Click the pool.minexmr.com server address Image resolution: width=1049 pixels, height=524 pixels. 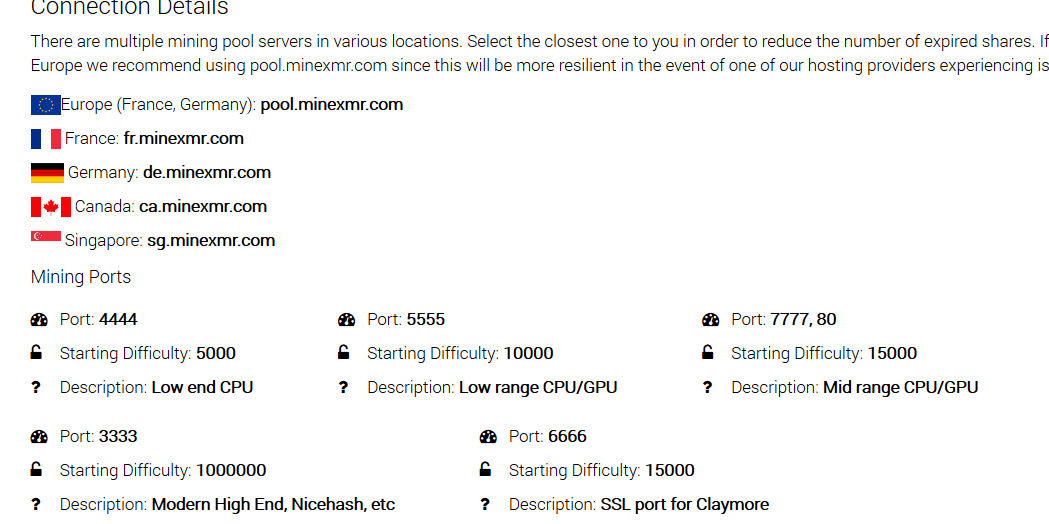tap(332, 104)
